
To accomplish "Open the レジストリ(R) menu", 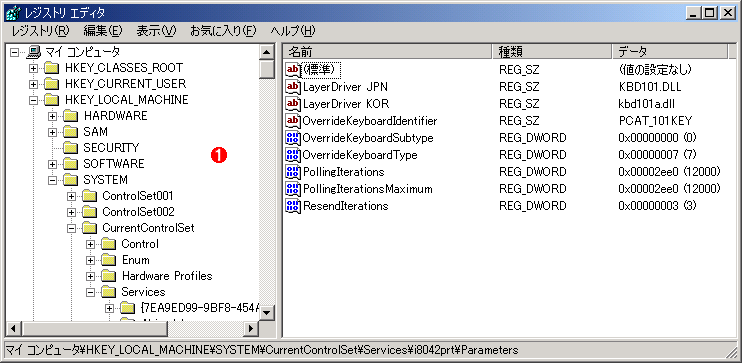I will [x=40, y=31].
